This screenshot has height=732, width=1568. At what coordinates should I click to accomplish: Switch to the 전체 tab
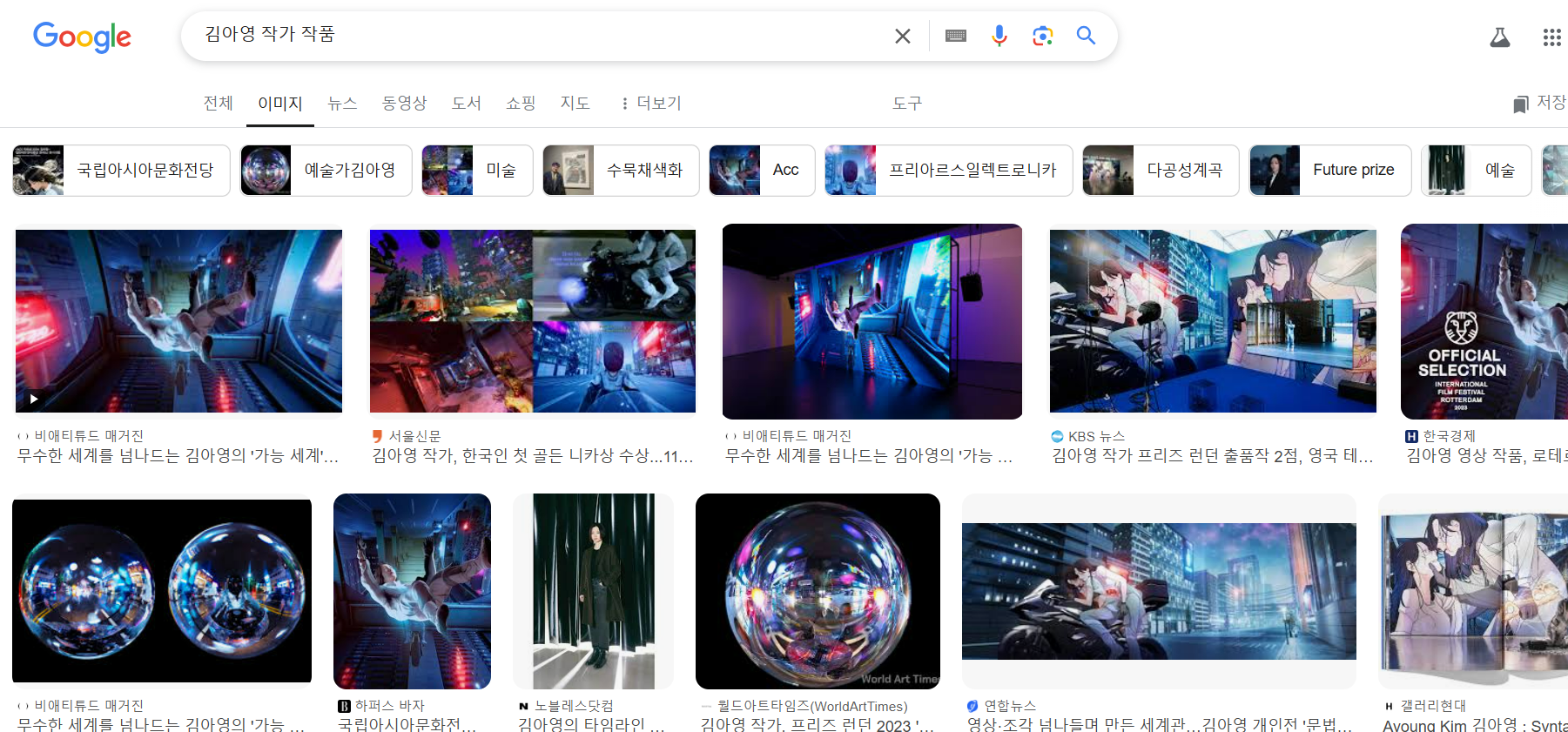click(218, 104)
